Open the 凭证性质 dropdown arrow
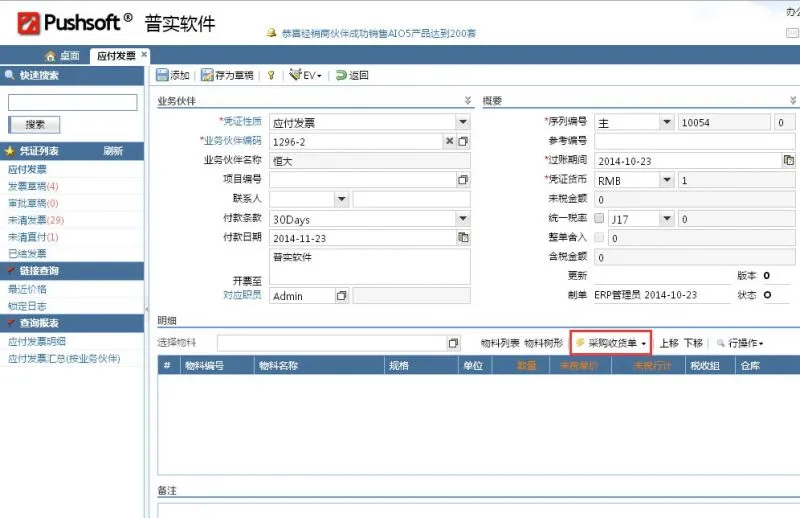Viewport: 800px width, 518px height. [x=463, y=122]
